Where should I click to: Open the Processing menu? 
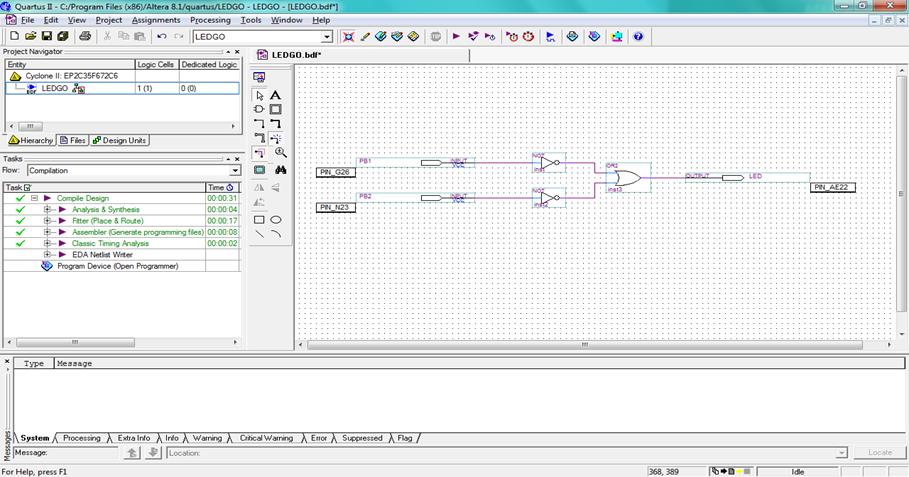pyautogui.click(x=210, y=20)
